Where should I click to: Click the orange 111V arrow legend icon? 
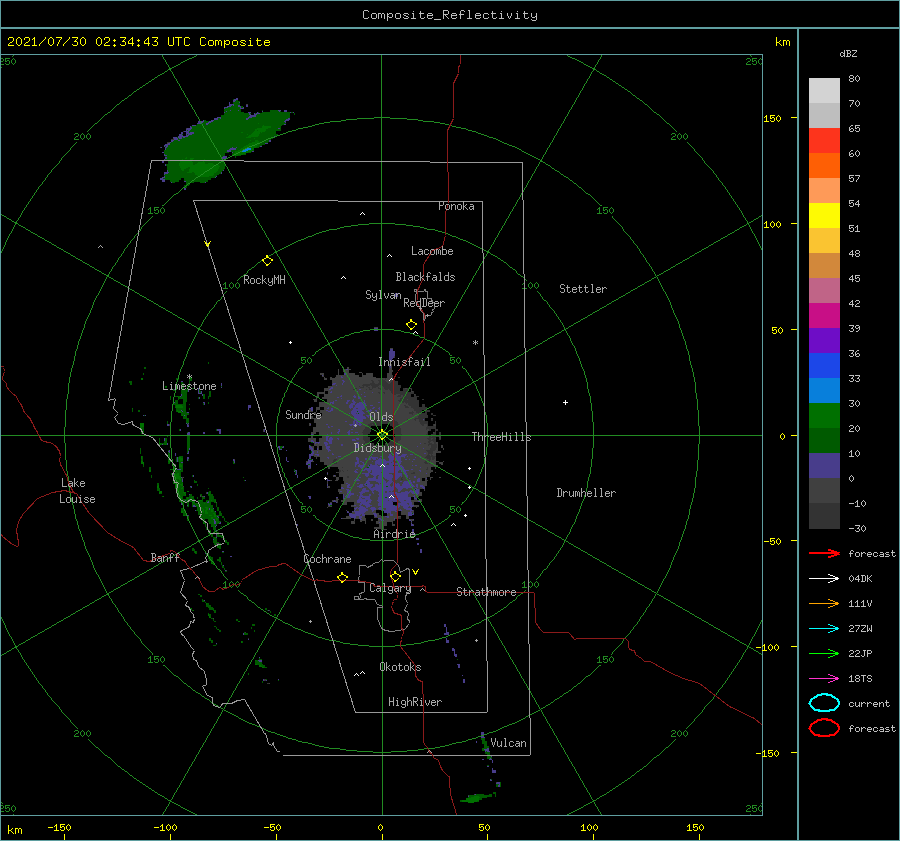click(x=824, y=603)
